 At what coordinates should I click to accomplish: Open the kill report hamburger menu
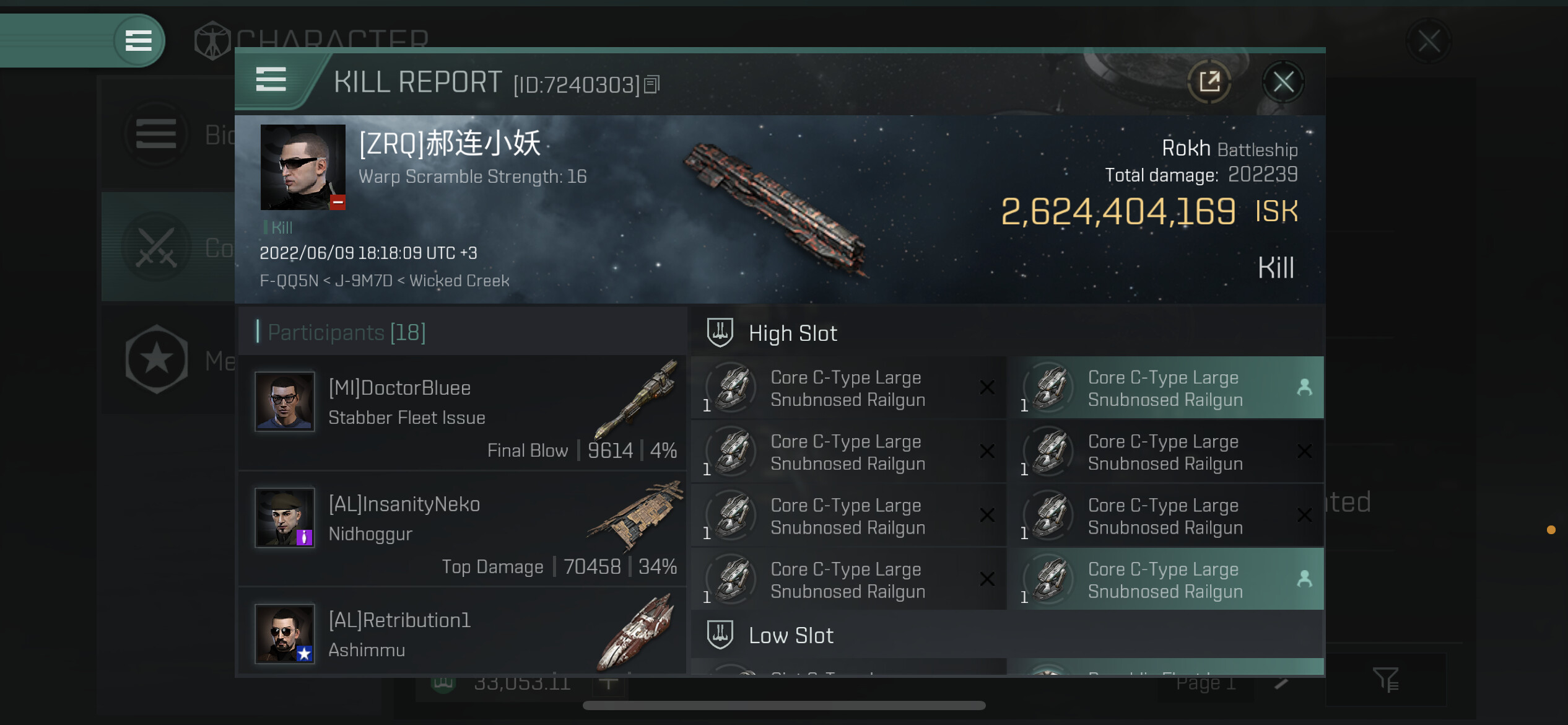point(271,81)
